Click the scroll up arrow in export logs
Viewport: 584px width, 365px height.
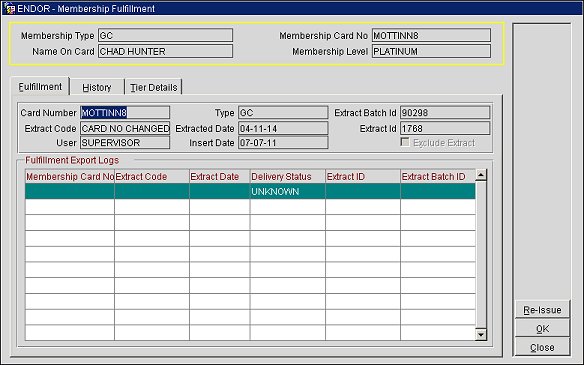point(481,175)
